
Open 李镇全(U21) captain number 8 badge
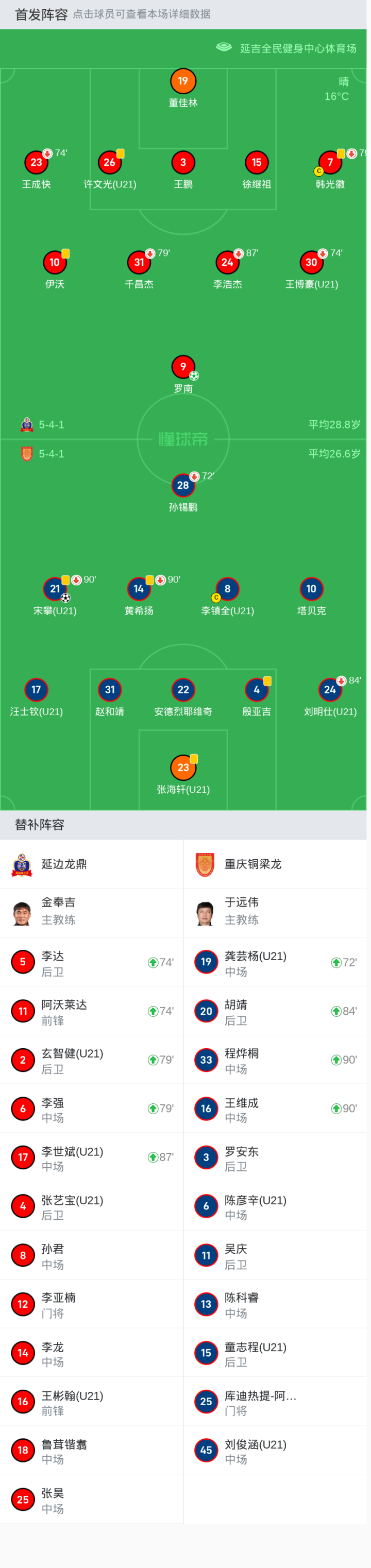tap(227, 589)
